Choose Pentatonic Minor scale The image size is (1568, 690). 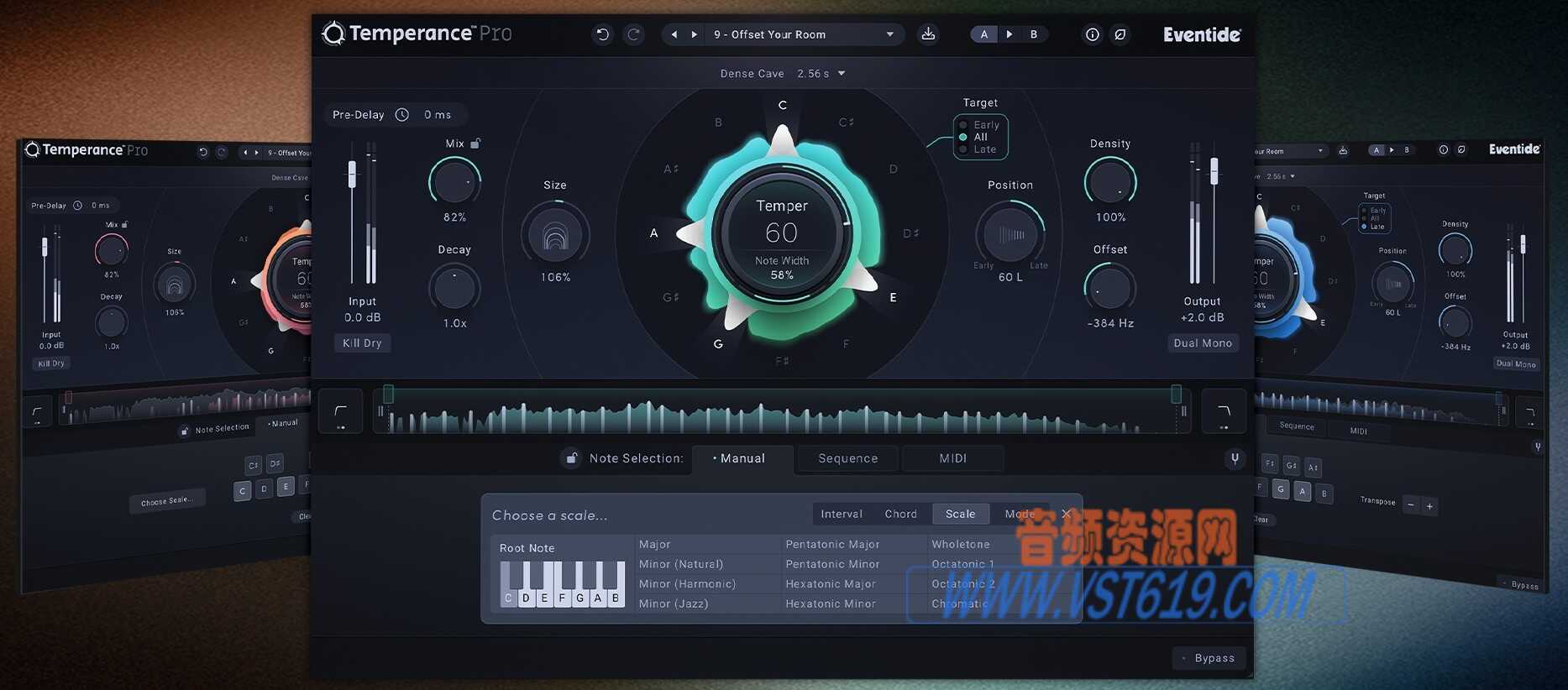[853, 564]
